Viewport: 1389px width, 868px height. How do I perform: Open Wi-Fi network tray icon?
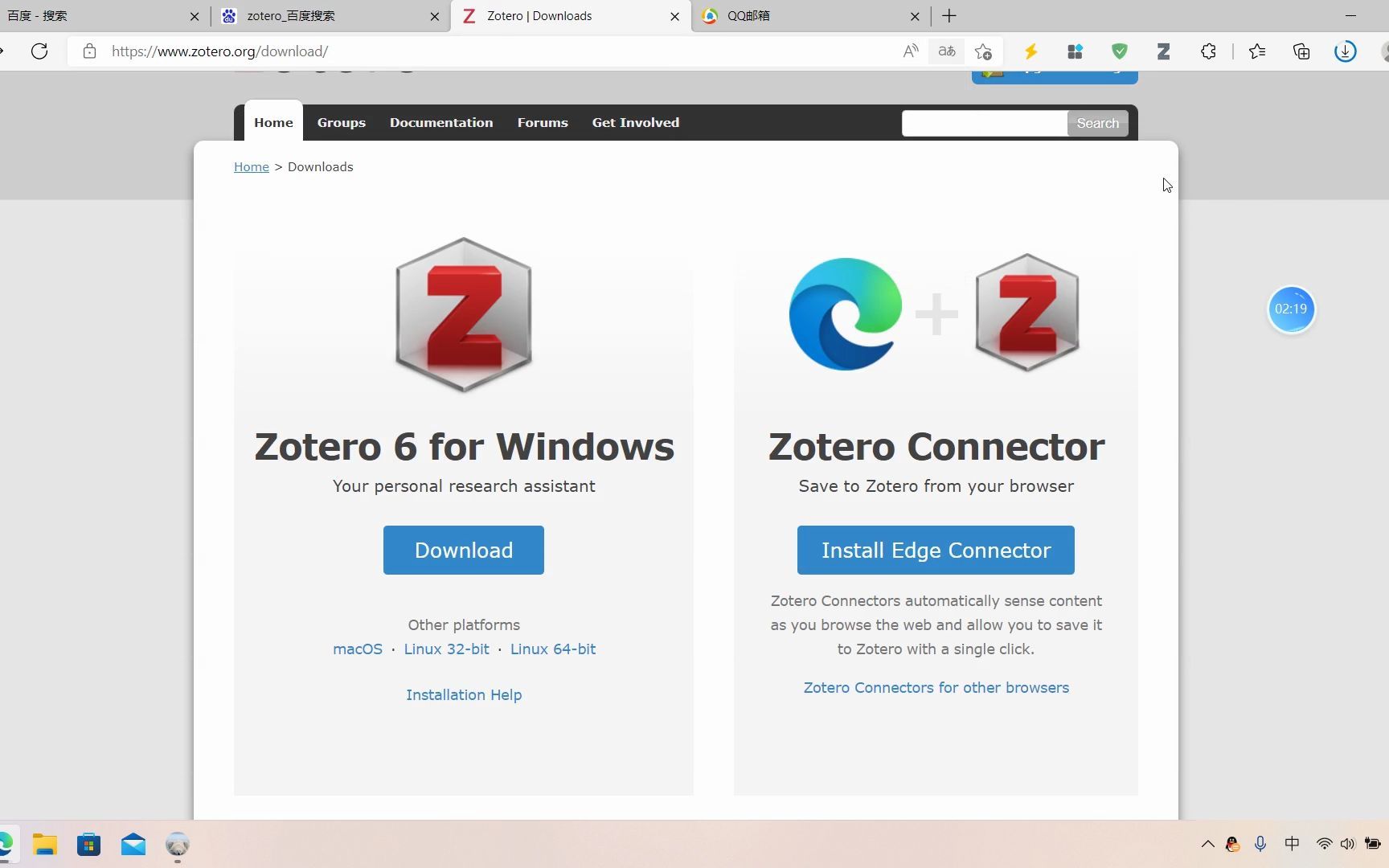point(1324,844)
